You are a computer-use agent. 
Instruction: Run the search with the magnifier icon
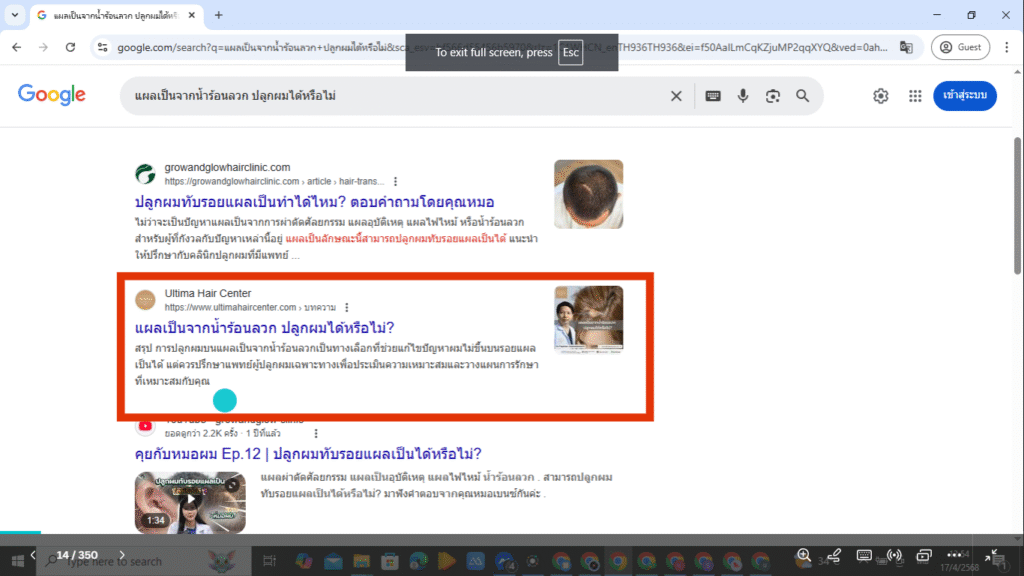pyautogui.click(x=802, y=95)
